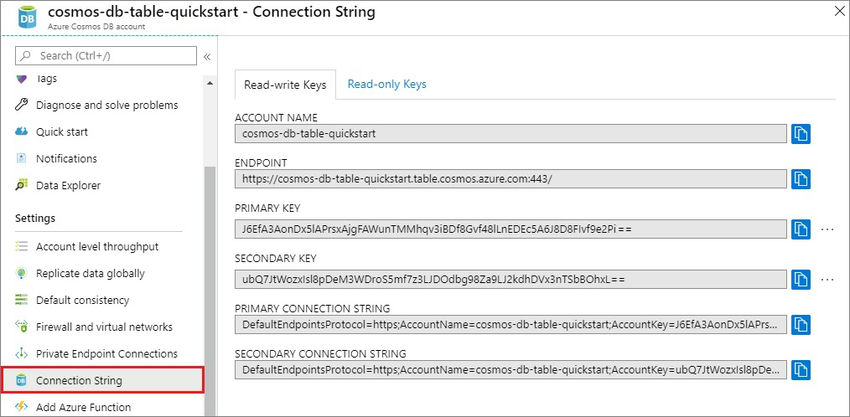
Task: Click the Default consistency icon
Action: [21, 300]
